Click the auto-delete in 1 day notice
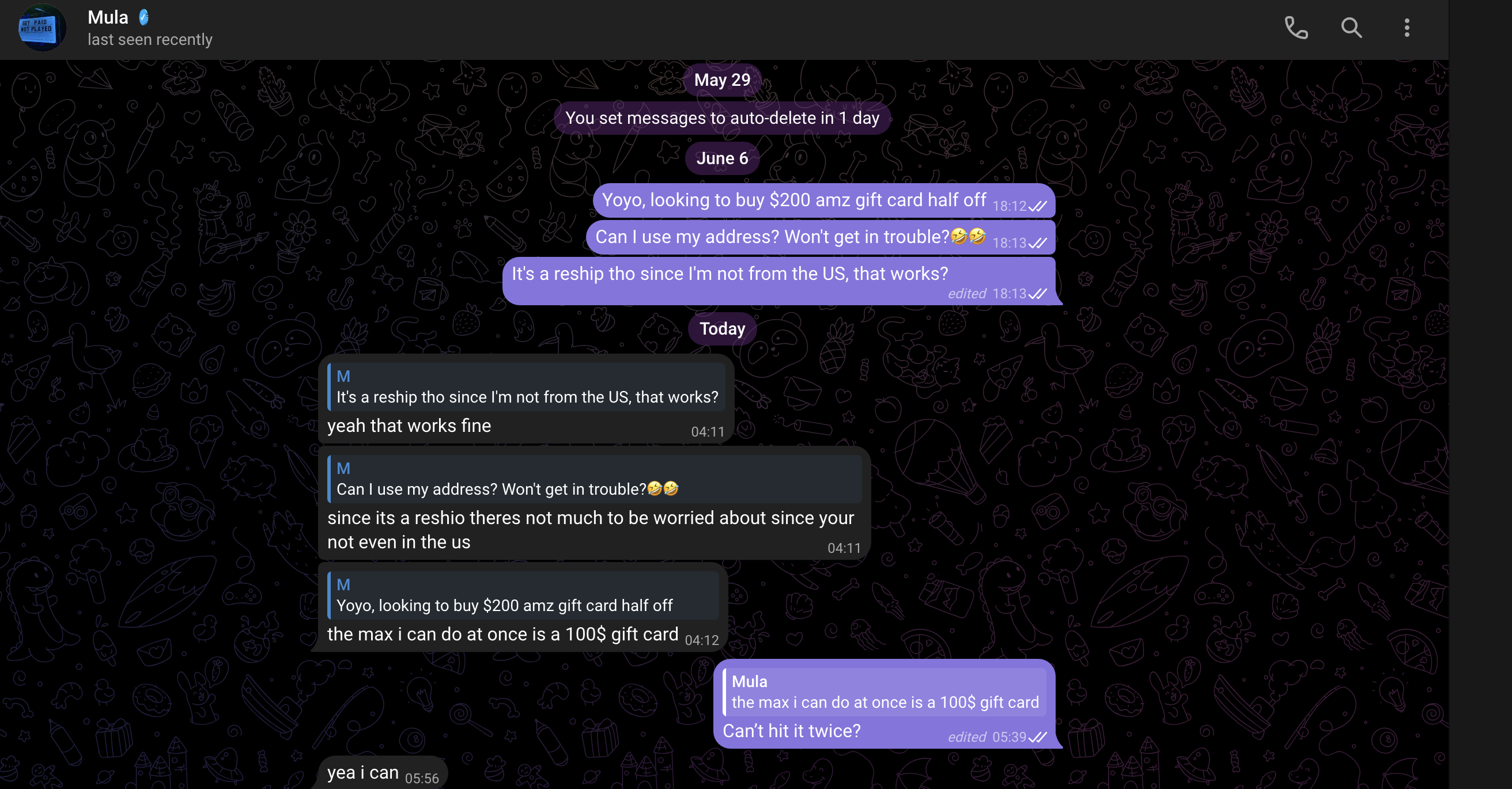 722,118
